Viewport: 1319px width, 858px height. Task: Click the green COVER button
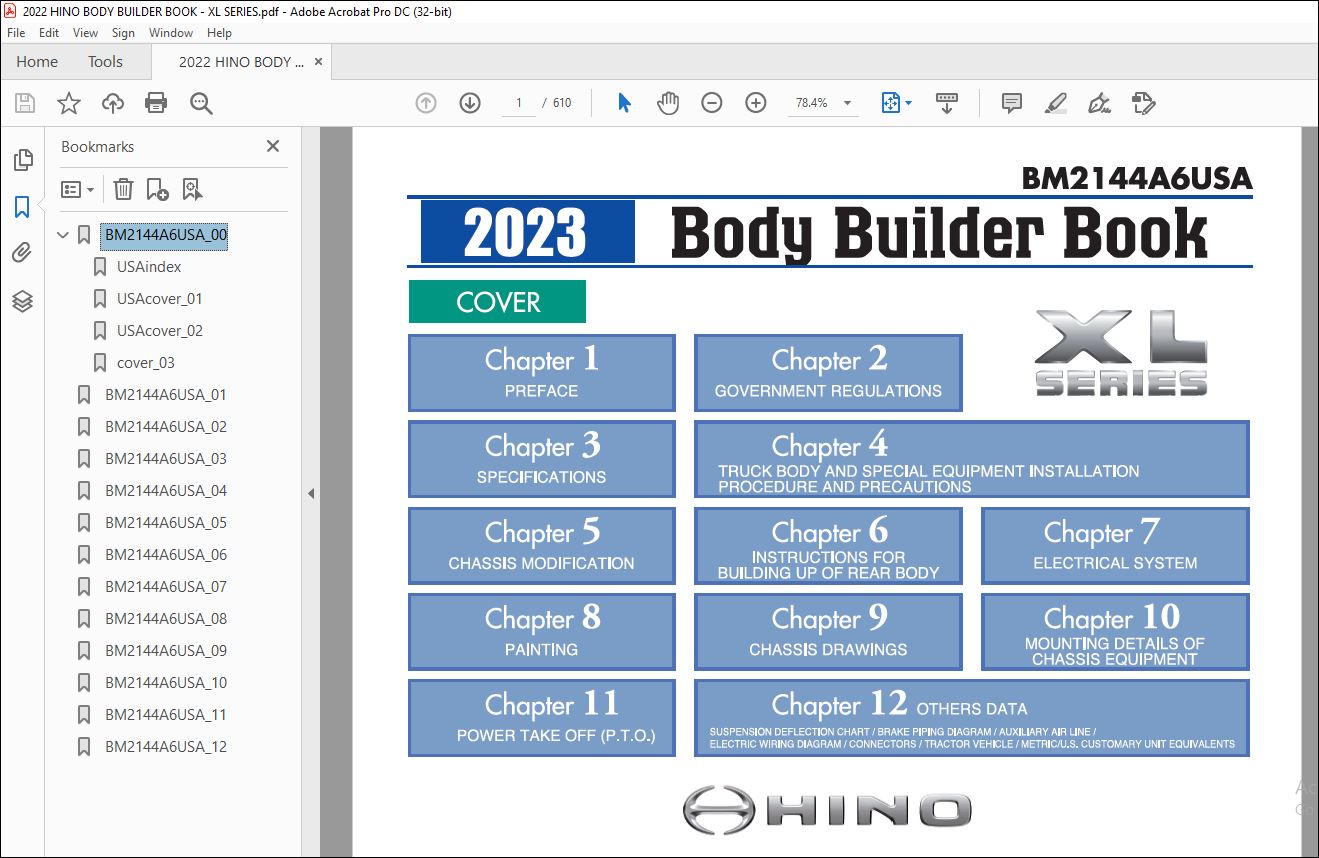(x=497, y=302)
